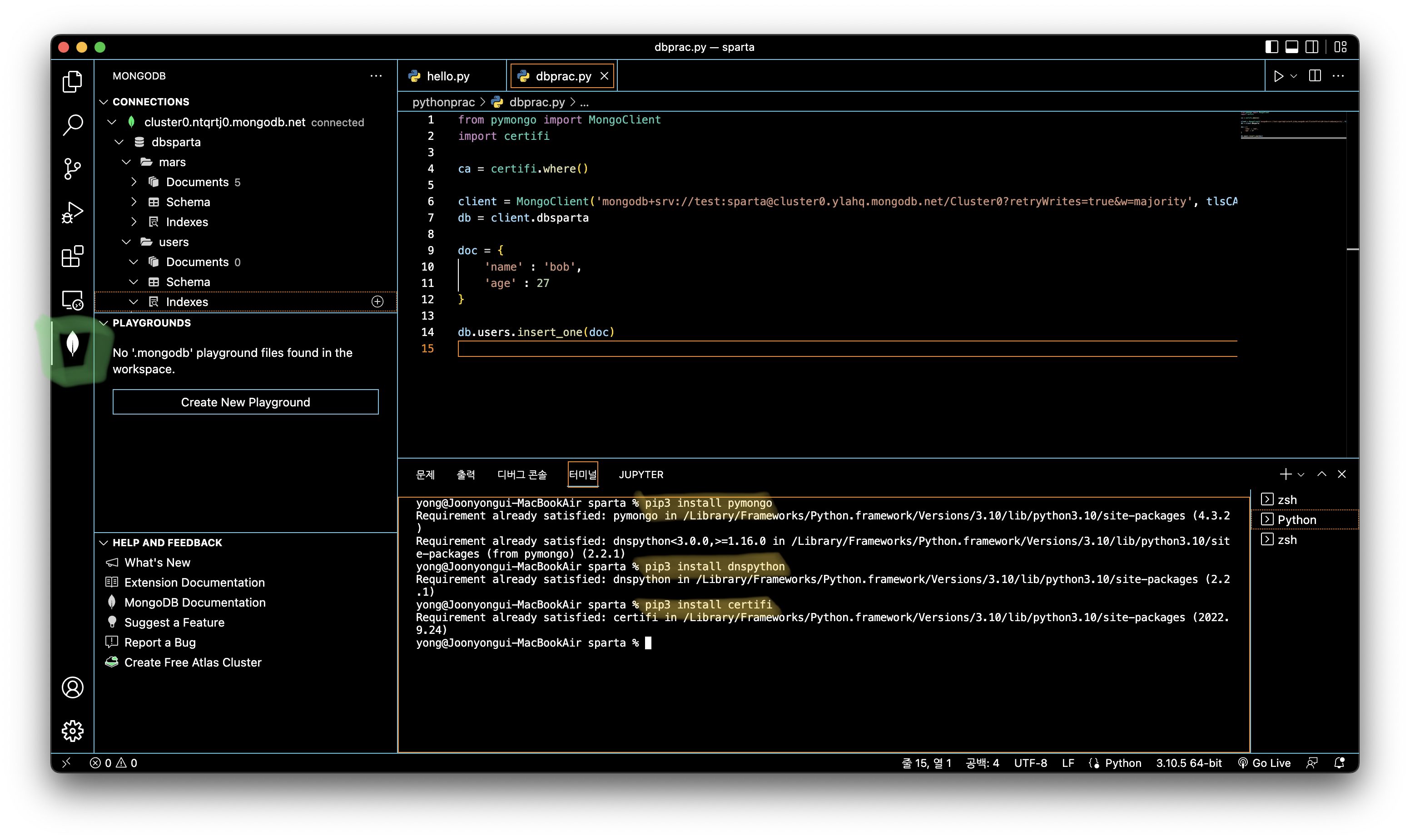Collapse the dbsparta database node
The height and width of the screenshot is (840, 1410).
(x=119, y=142)
